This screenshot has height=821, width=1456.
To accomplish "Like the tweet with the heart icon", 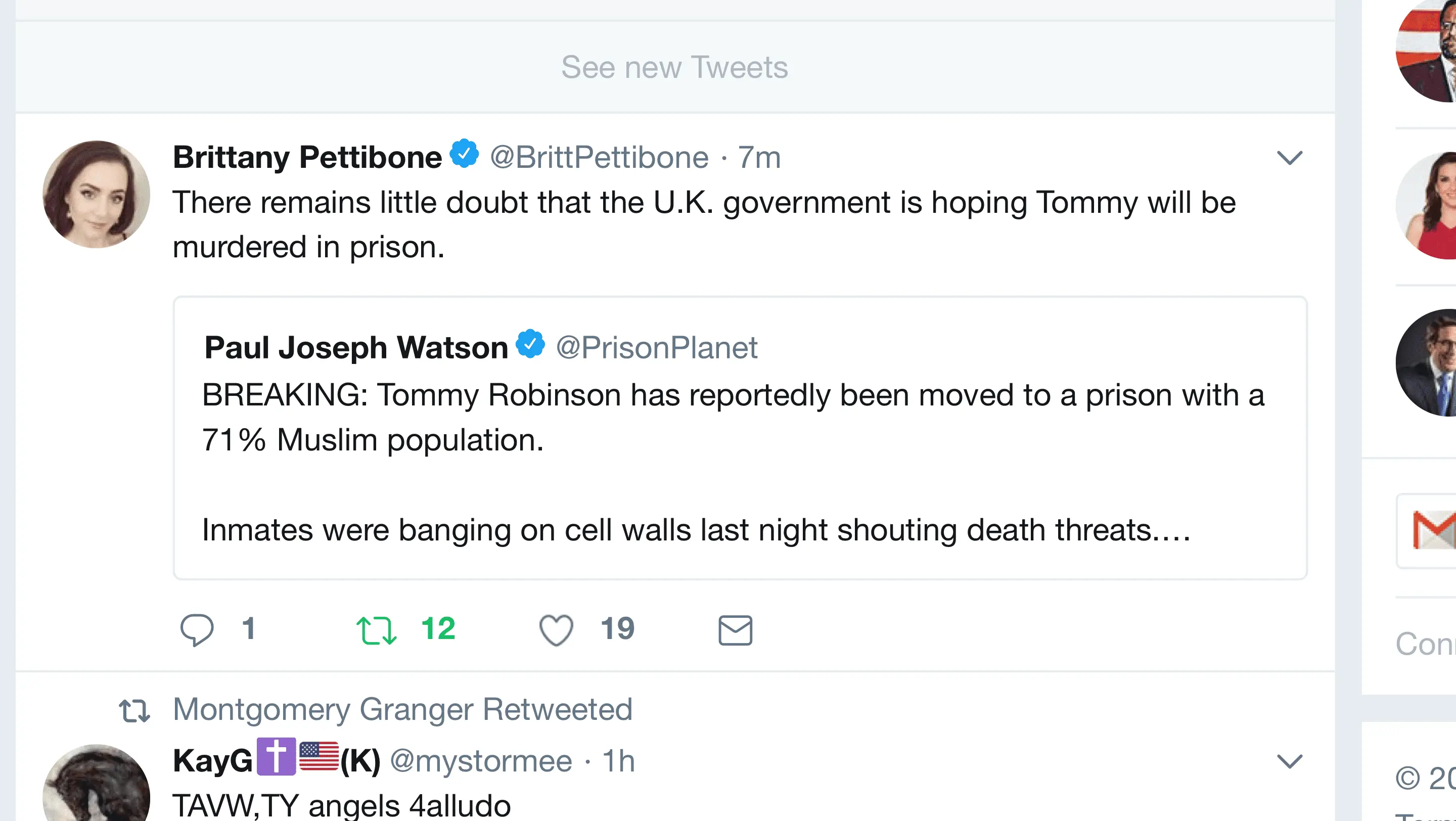I will tap(556, 630).
